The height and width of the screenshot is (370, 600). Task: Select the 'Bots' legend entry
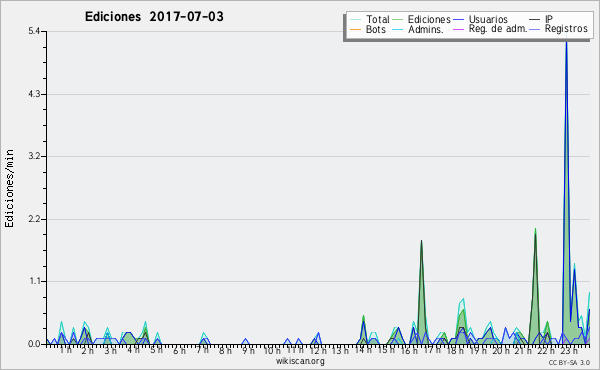coord(375,29)
